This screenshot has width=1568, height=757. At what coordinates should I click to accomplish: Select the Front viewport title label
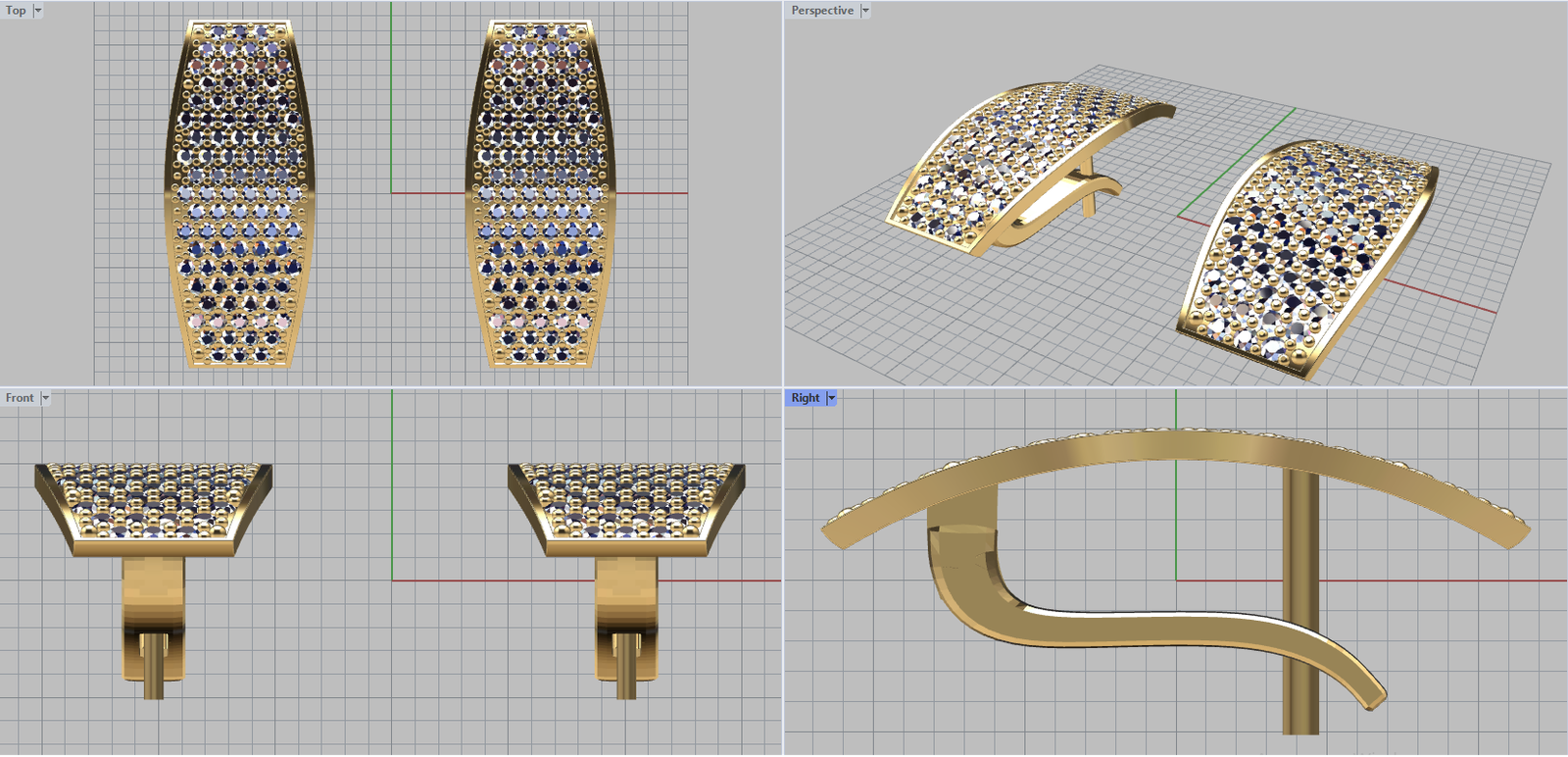(20, 398)
